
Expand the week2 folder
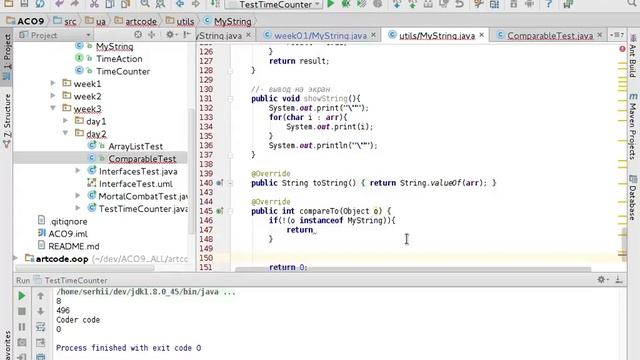point(53,96)
